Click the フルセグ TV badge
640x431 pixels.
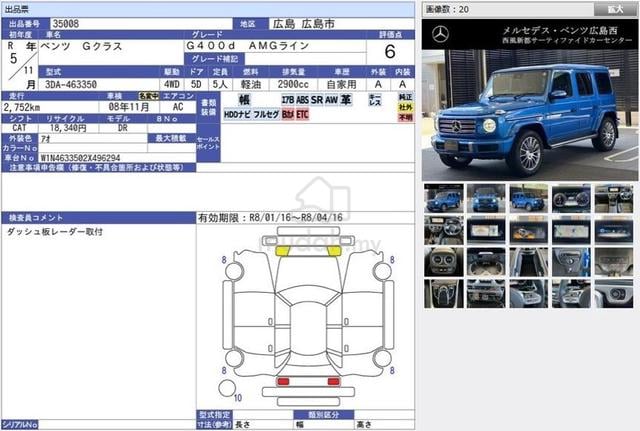coord(266,115)
